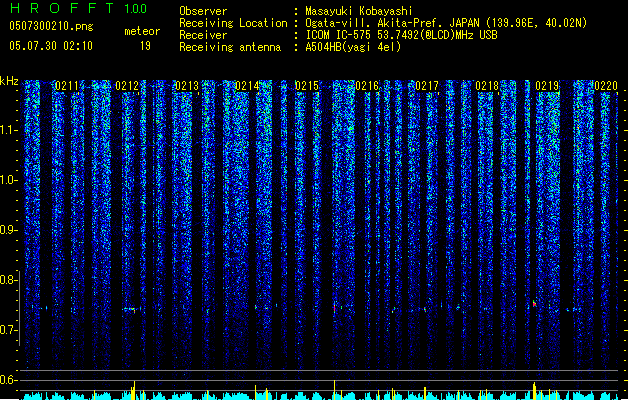Click the 1.1 kHz axis tick label
Image resolution: width=629 pixels, height=400 pixels.
(9, 130)
